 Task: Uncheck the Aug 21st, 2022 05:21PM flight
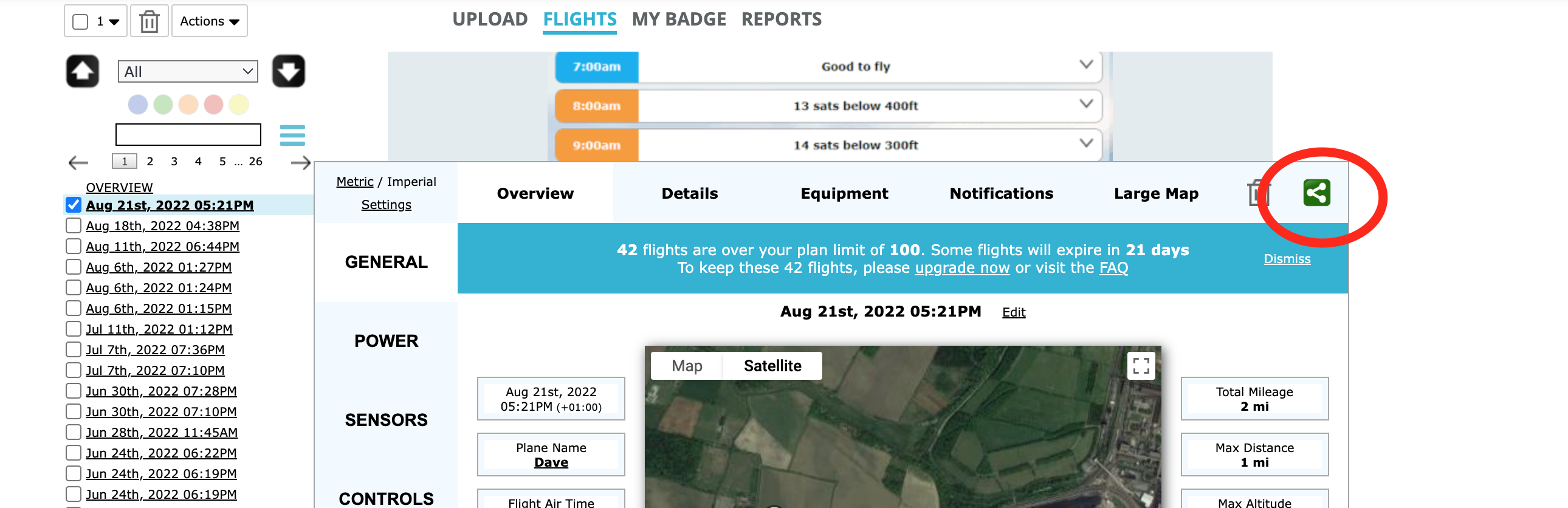74,205
